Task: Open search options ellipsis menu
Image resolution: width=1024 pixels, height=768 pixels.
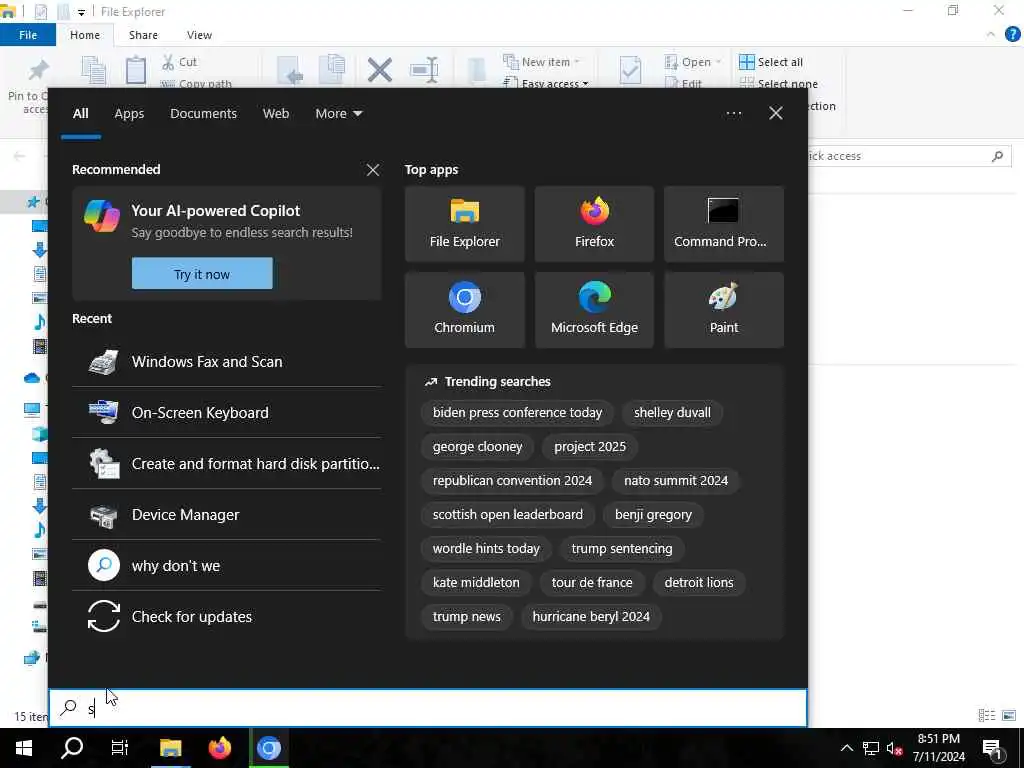Action: click(x=733, y=114)
